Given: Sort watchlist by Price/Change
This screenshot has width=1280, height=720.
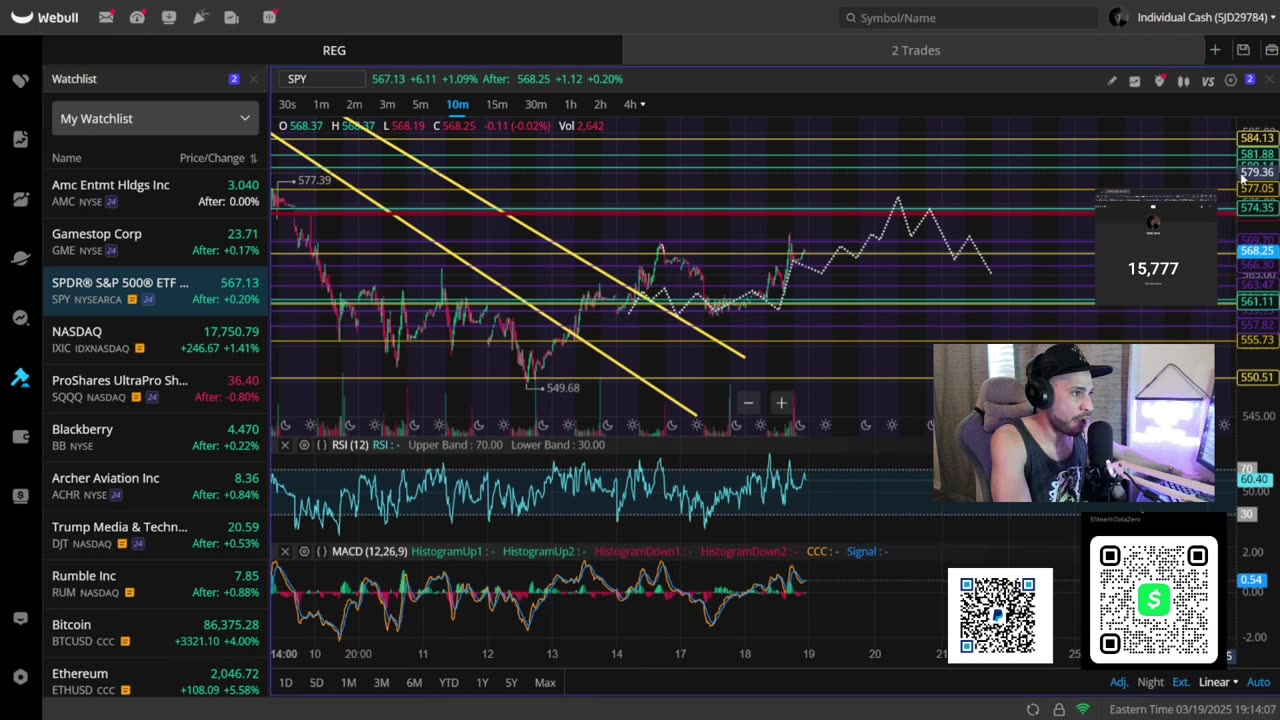Looking at the screenshot, I should click(218, 158).
